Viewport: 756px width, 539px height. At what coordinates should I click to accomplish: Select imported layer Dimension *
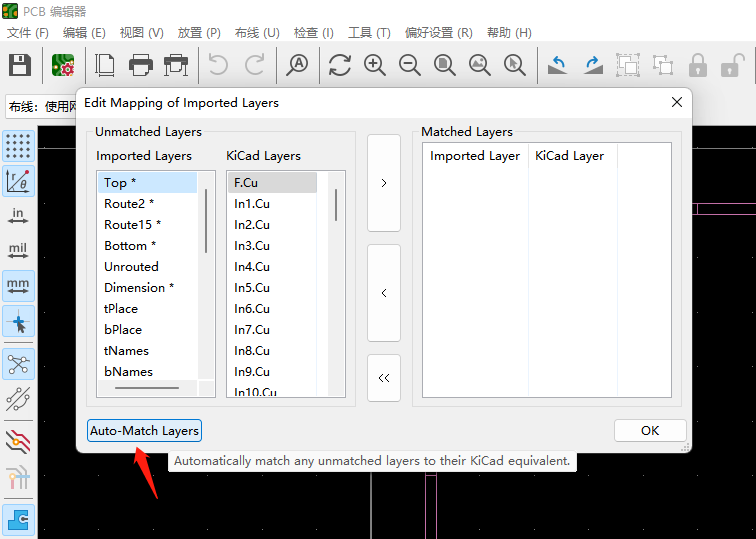point(148,288)
